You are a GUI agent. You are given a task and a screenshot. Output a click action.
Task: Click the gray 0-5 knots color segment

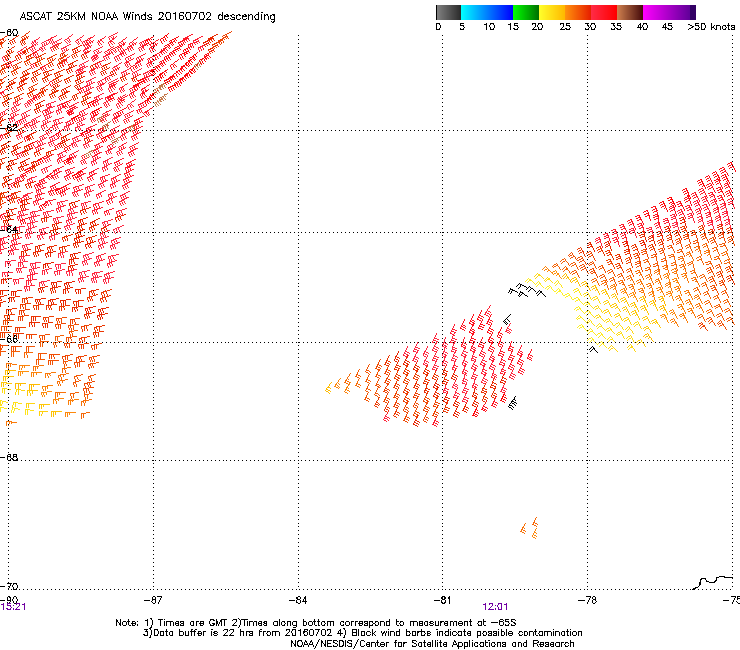point(448,12)
